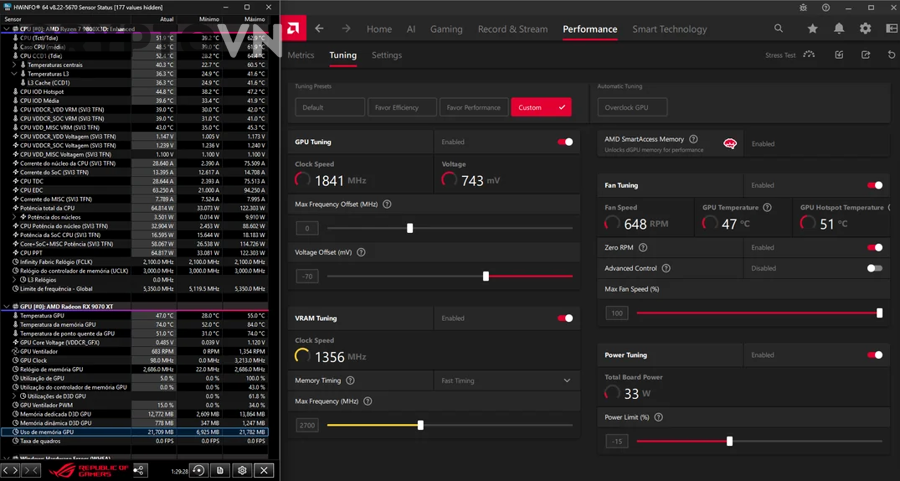Show info for Max Frequency (MHz)
Viewport: 900px width, 481px height.
click(367, 401)
